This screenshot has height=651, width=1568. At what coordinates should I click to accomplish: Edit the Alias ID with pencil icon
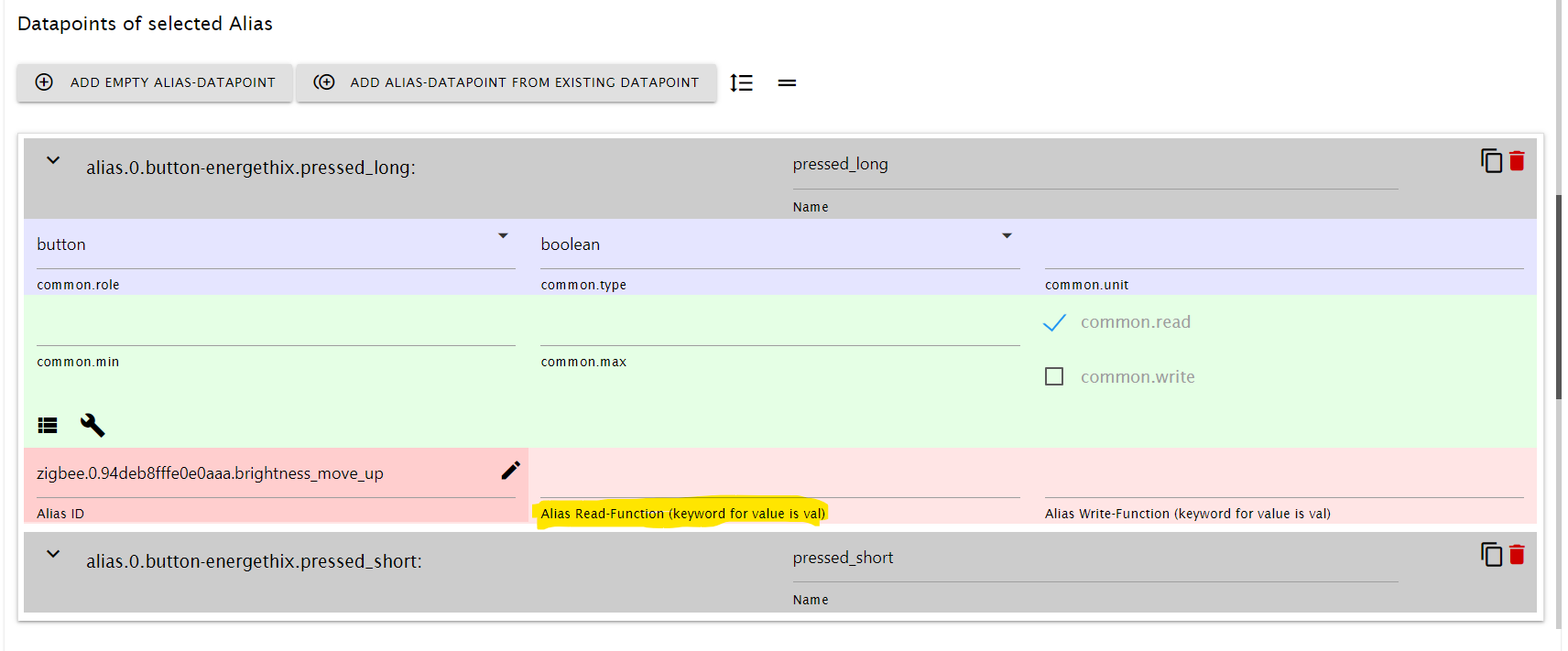pyautogui.click(x=510, y=471)
